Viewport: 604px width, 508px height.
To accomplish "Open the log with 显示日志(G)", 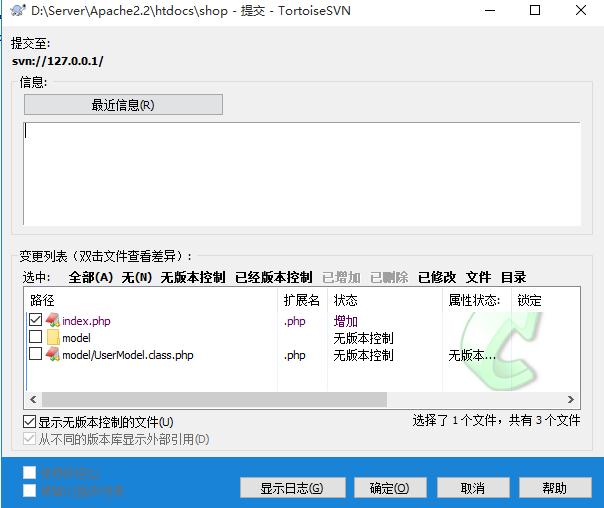I will (292, 488).
